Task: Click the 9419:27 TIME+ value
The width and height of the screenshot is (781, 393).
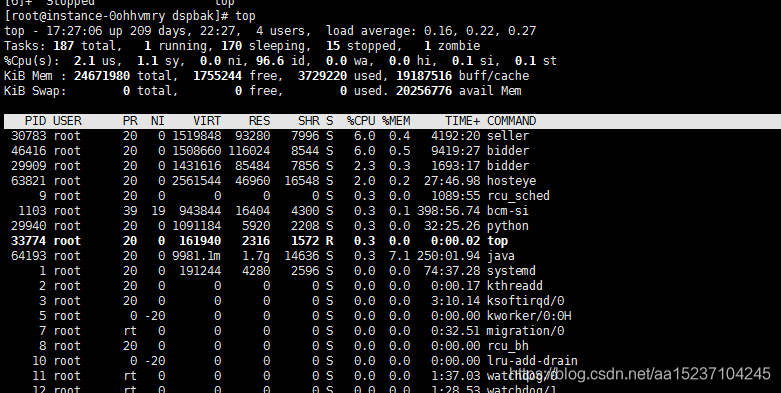Action: point(456,151)
